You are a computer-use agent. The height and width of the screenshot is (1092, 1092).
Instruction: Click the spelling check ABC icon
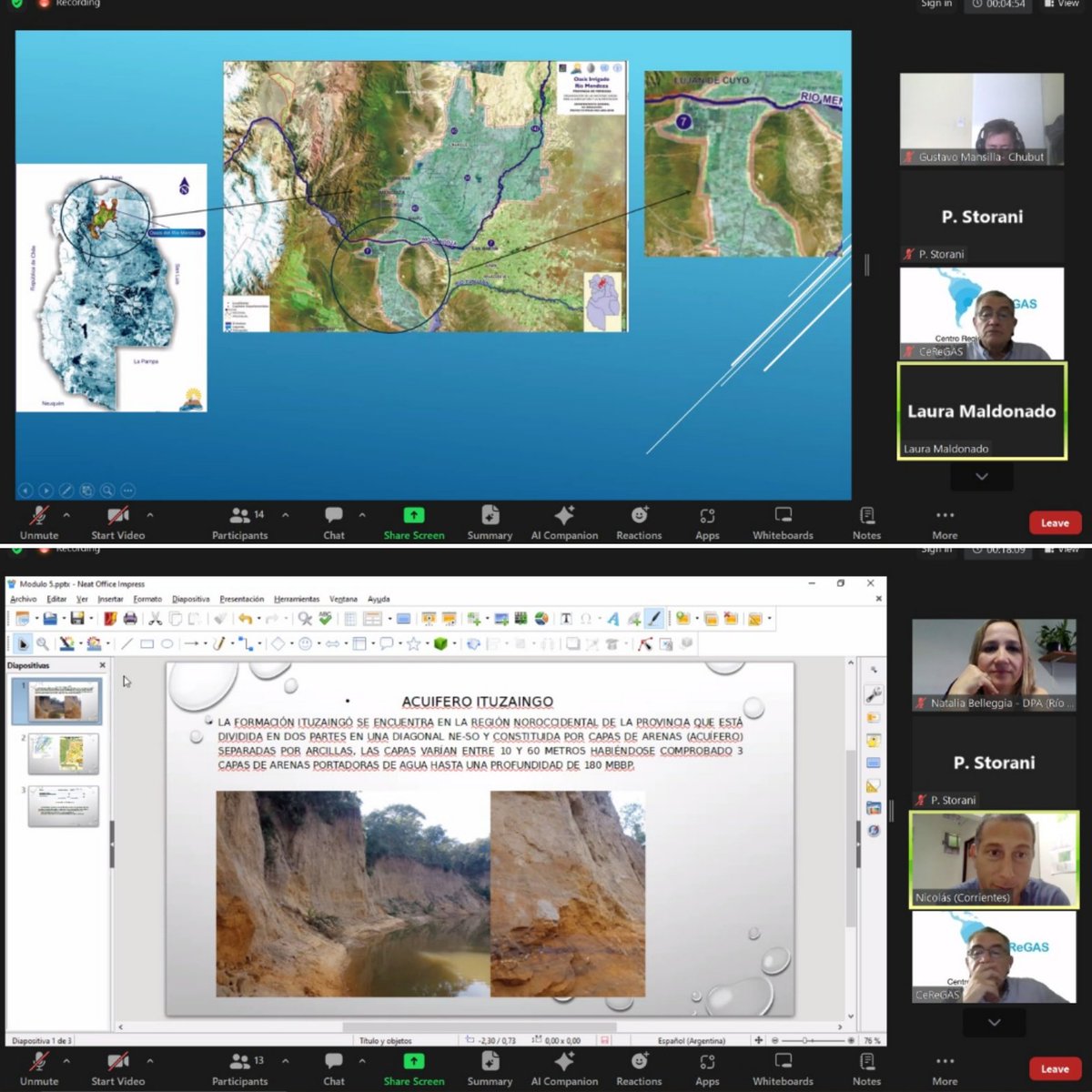pos(325,619)
